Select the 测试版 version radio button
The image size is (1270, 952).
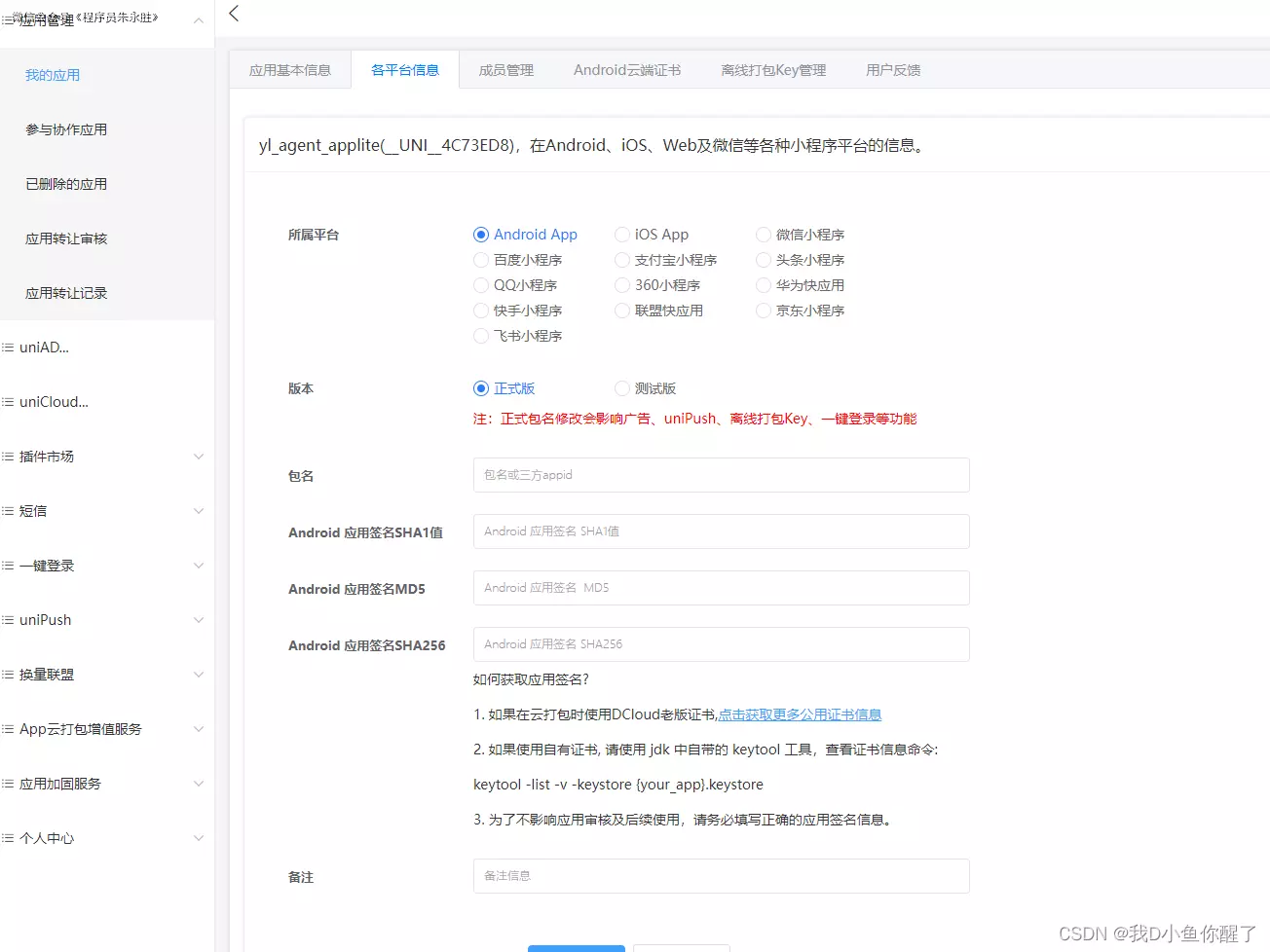tap(622, 388)
